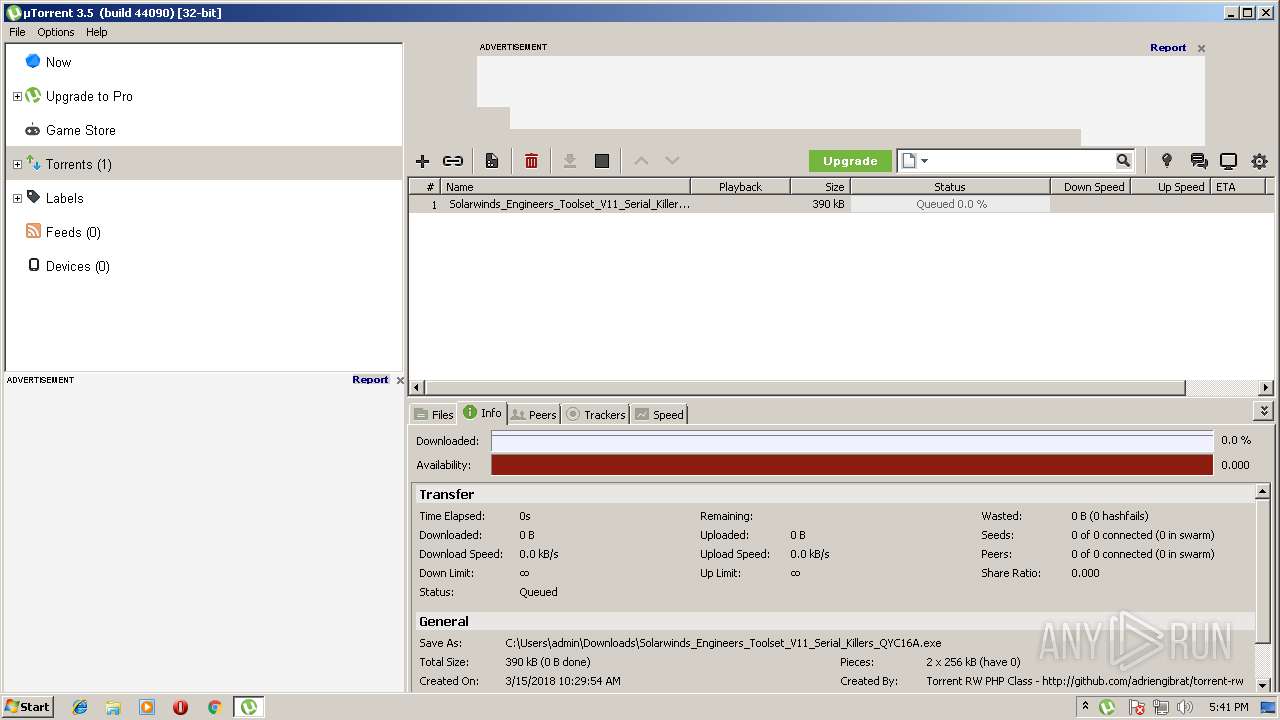Image resolution: width=1280 pixels, height=720 pixels.
Task: Click the red Availability bar
Action: pos(852,465)
